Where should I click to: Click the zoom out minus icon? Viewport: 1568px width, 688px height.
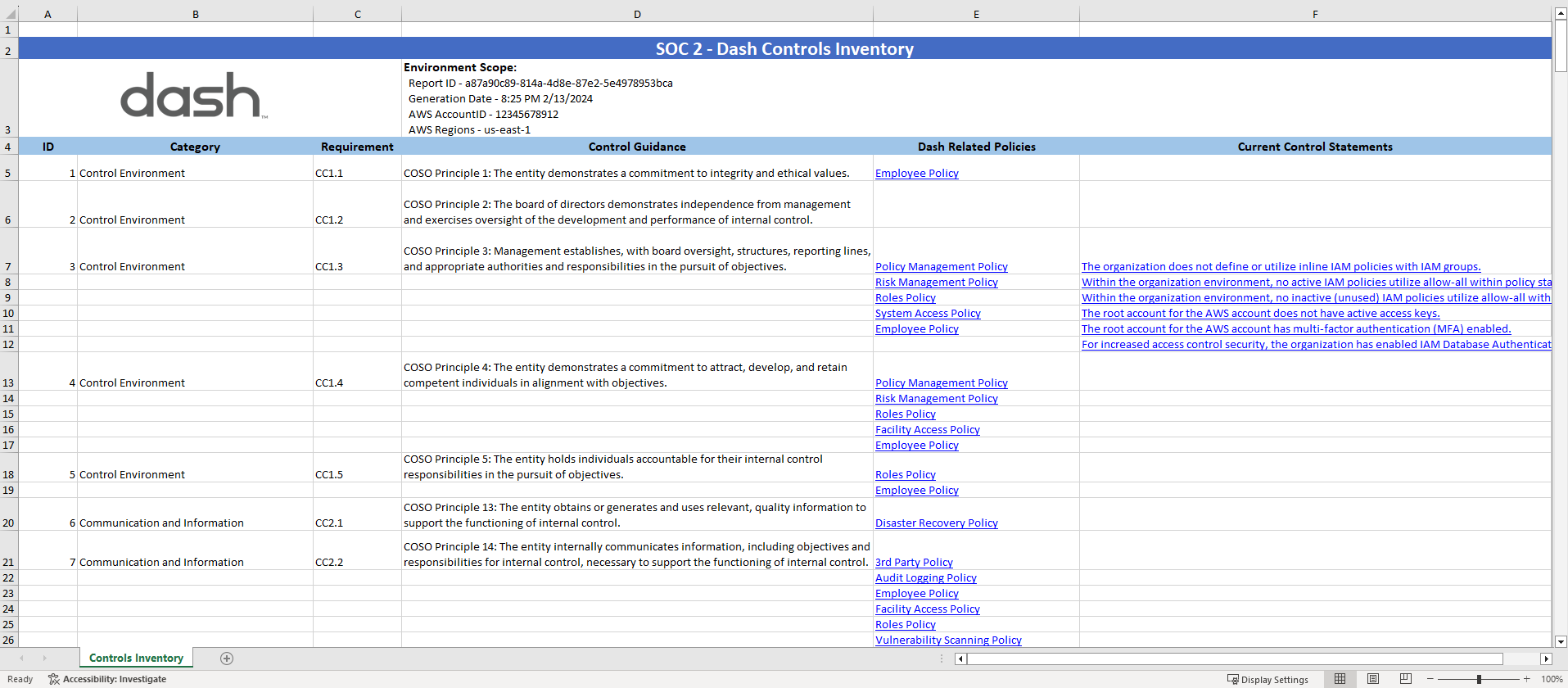coord(1430,679)
